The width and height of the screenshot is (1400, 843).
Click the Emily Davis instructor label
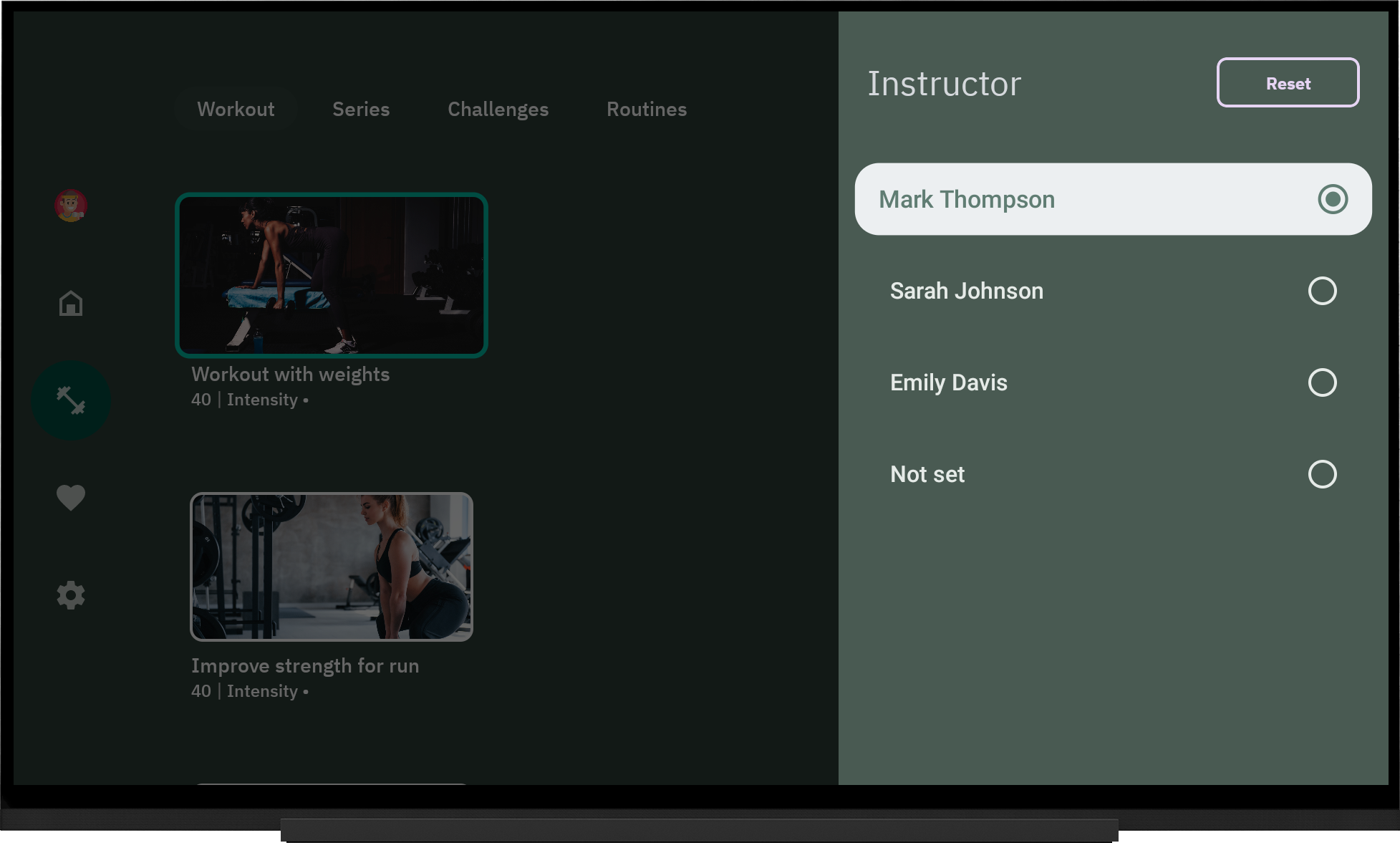tap(948, 382)
